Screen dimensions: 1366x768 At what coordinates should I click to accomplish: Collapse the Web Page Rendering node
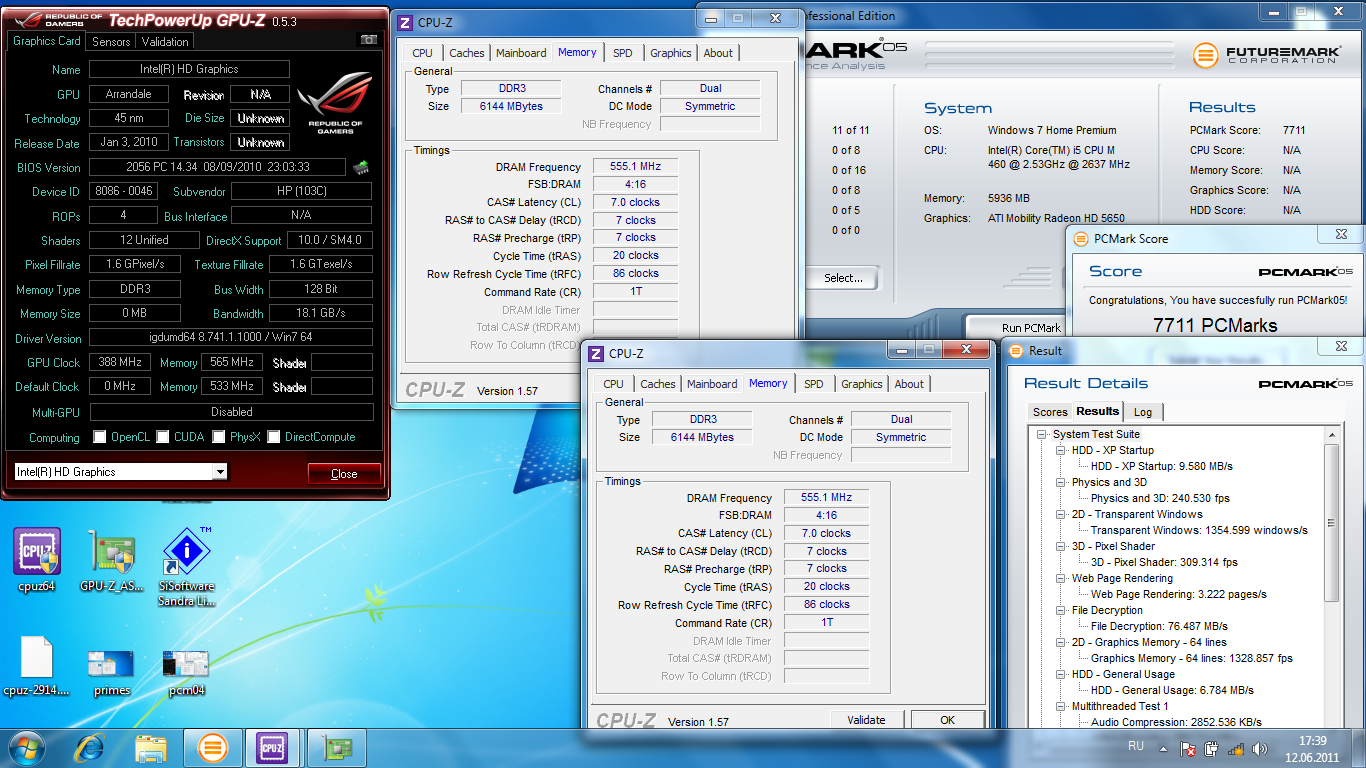[1061, 579]
